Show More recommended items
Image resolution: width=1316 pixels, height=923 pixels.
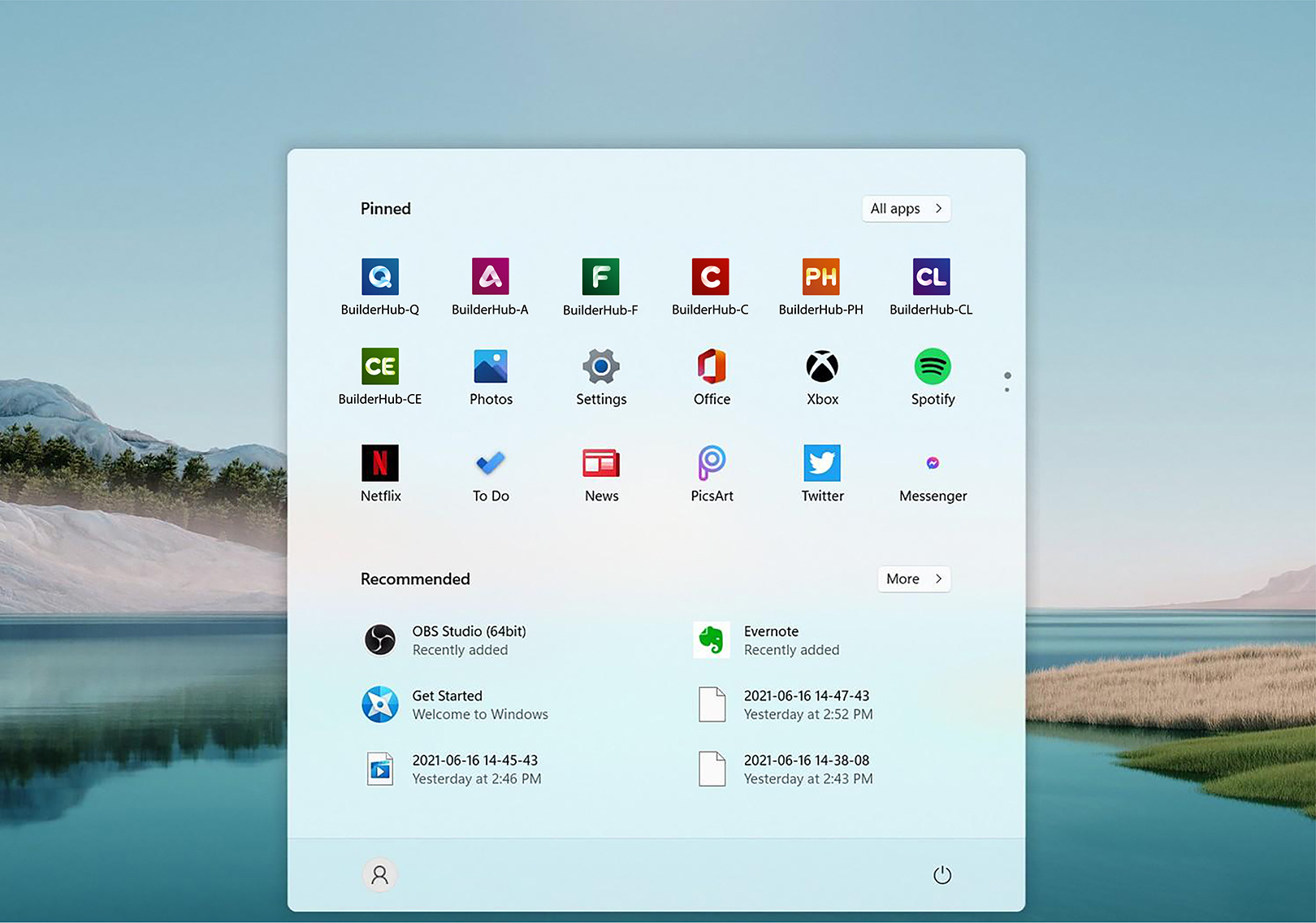915,579
